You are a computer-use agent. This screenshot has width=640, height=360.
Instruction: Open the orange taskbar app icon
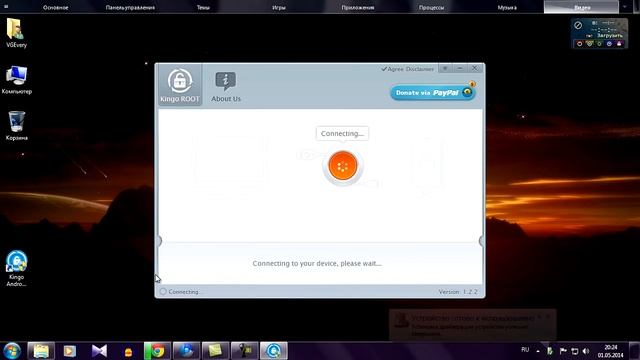click(128, 351)
